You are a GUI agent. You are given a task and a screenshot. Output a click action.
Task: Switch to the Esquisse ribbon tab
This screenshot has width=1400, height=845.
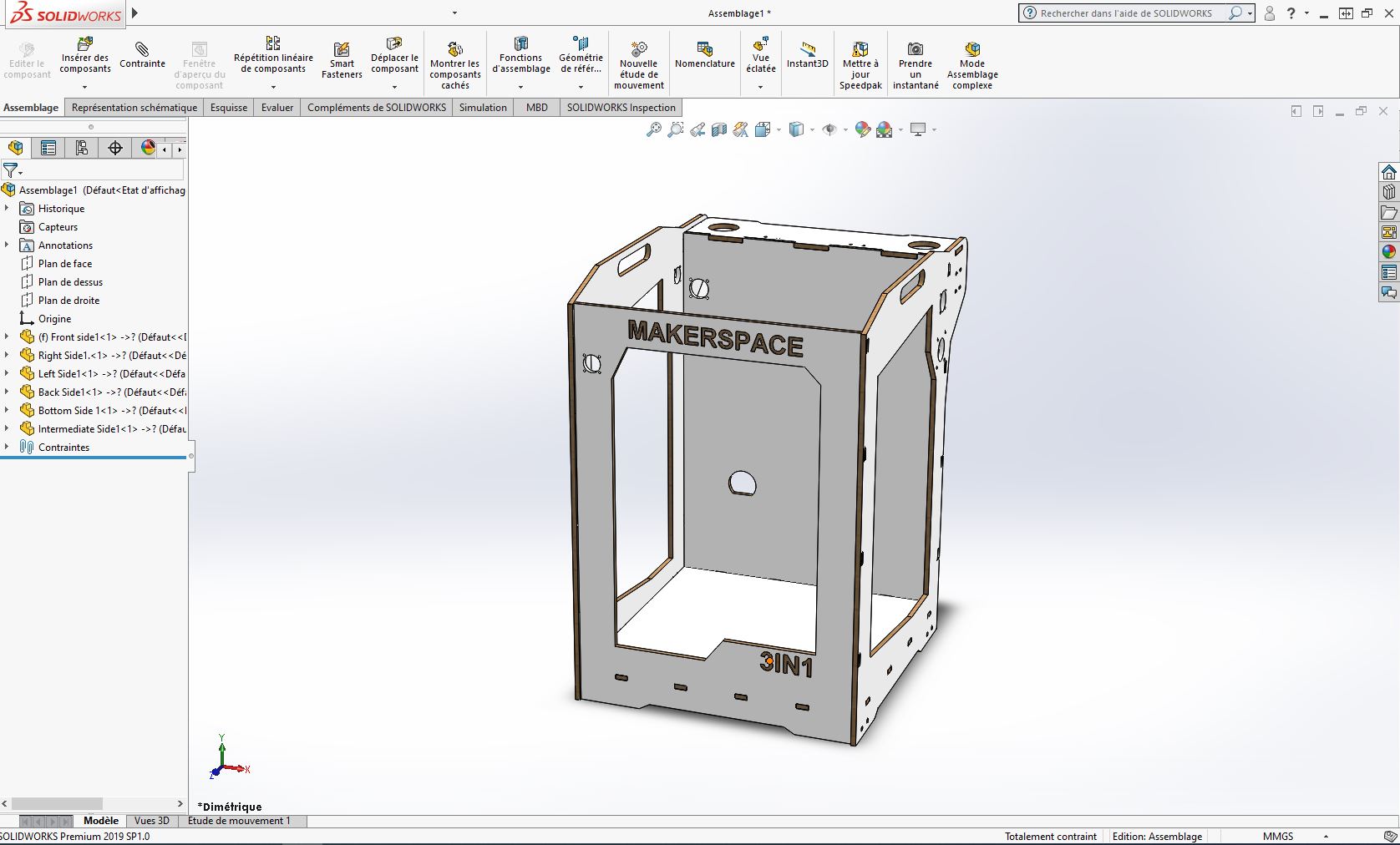229,108
